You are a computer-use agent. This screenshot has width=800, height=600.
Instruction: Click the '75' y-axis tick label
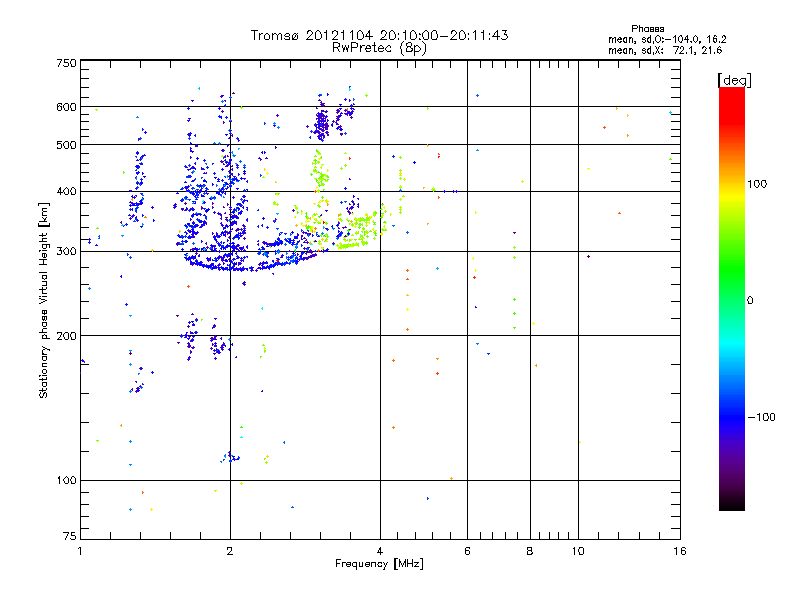[70, 536]
